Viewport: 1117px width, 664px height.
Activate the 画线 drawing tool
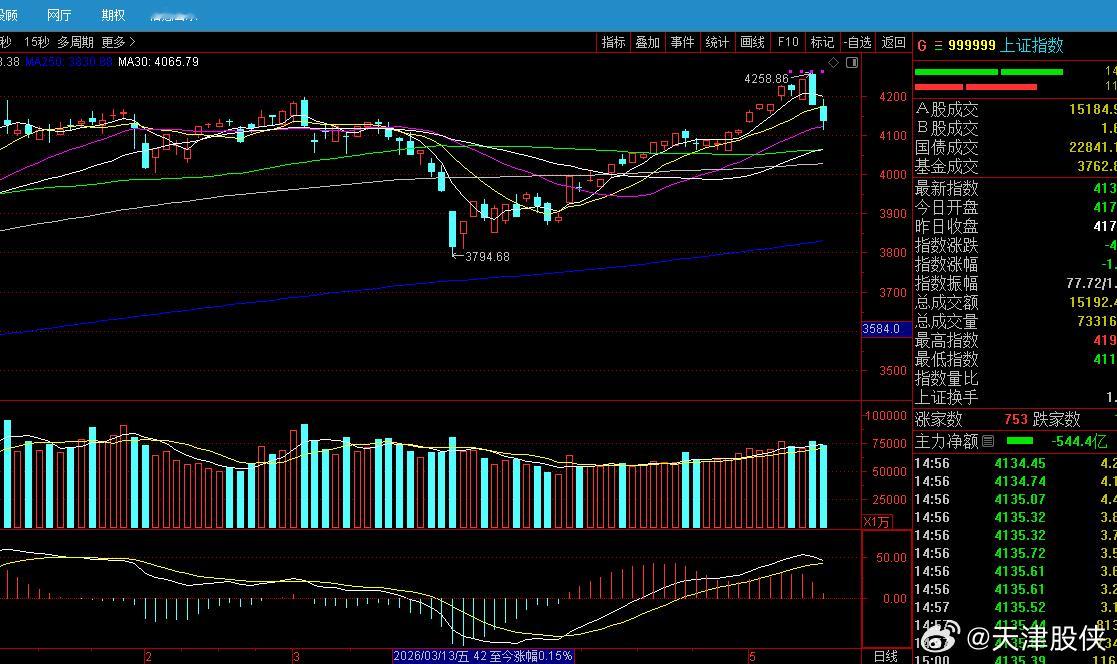coord(752,42)
